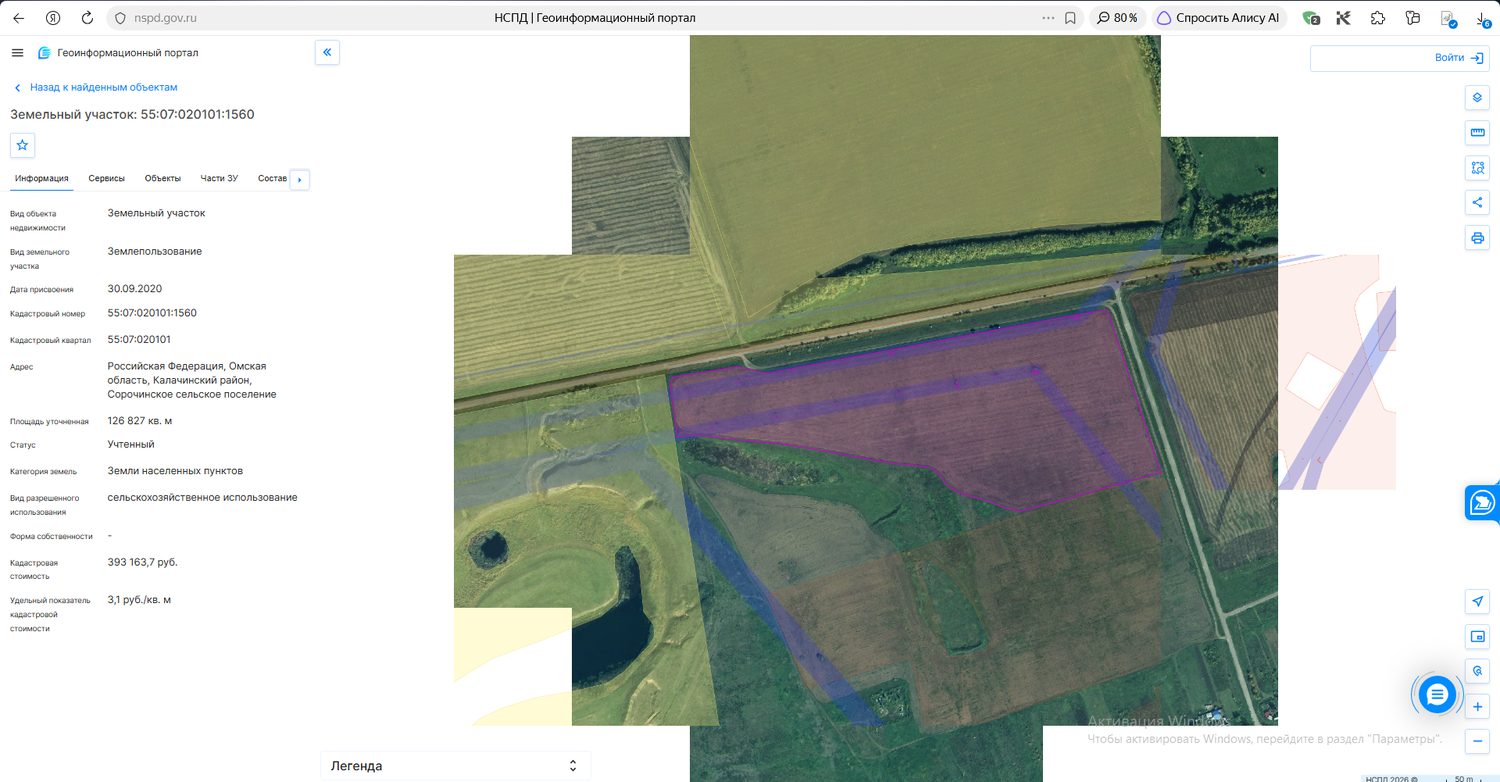Open the map layers panel

pos(1477,98)
